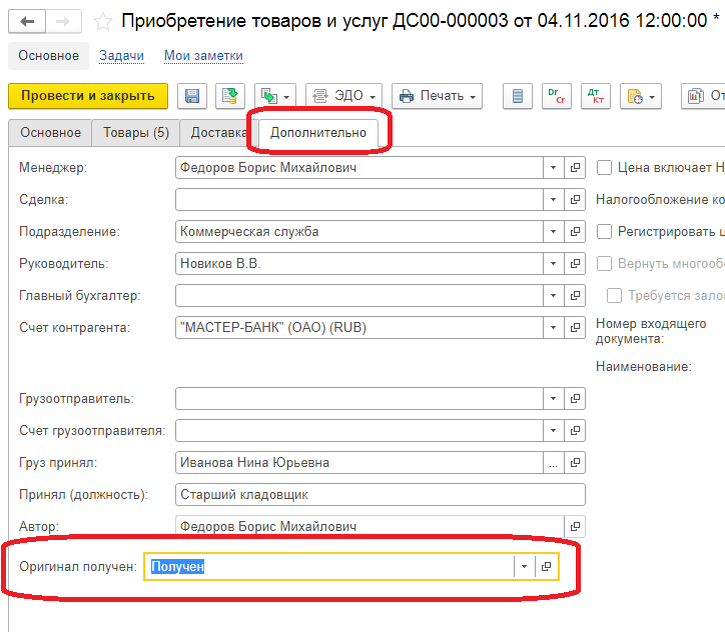This screenshot has height=632, width=725.
Task: Add document to favorites with star icon
Action: pyautogui.click(x=103, y=22)
